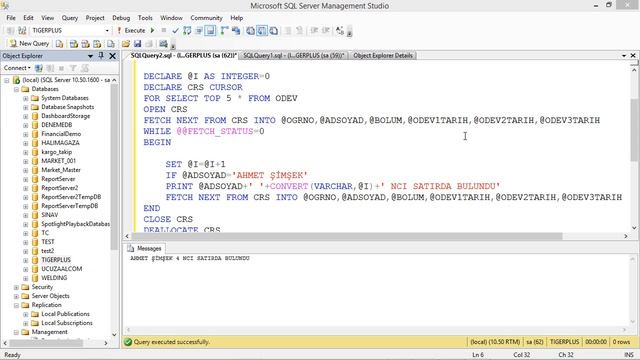
Task: Click the Save floppy disk icon
Action: [138, 44]
